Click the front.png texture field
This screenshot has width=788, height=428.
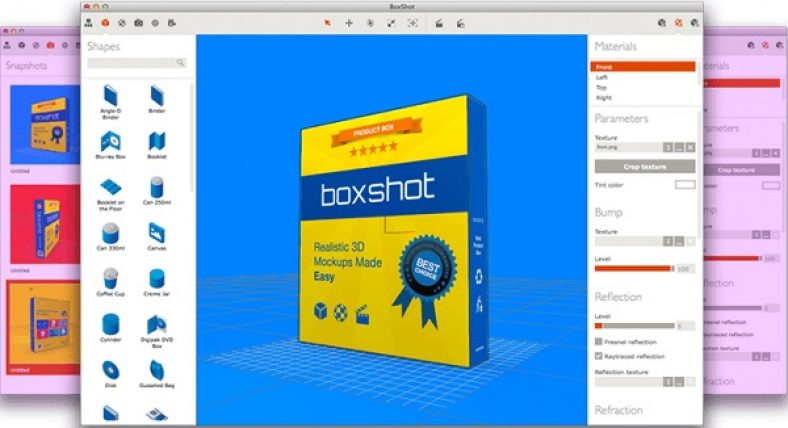click(x=628, y=147)
